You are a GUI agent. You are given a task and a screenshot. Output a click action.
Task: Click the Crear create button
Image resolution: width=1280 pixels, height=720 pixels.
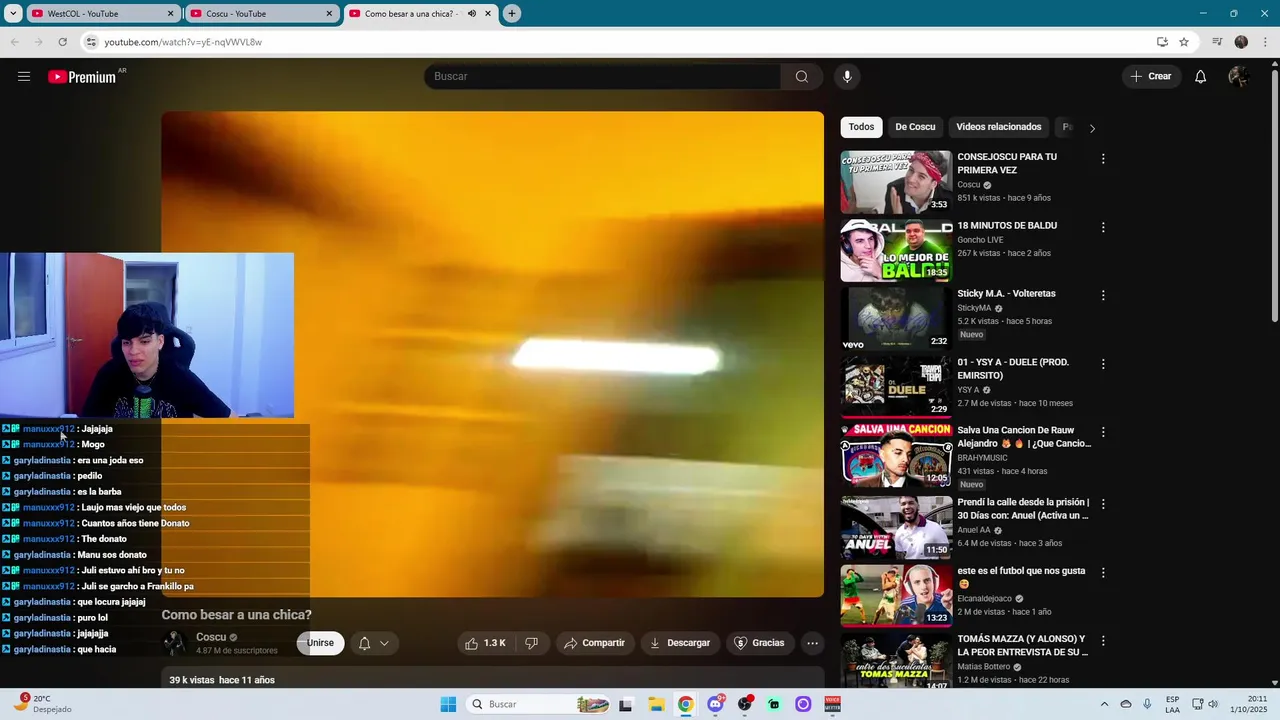click(x=1151, y=76)
